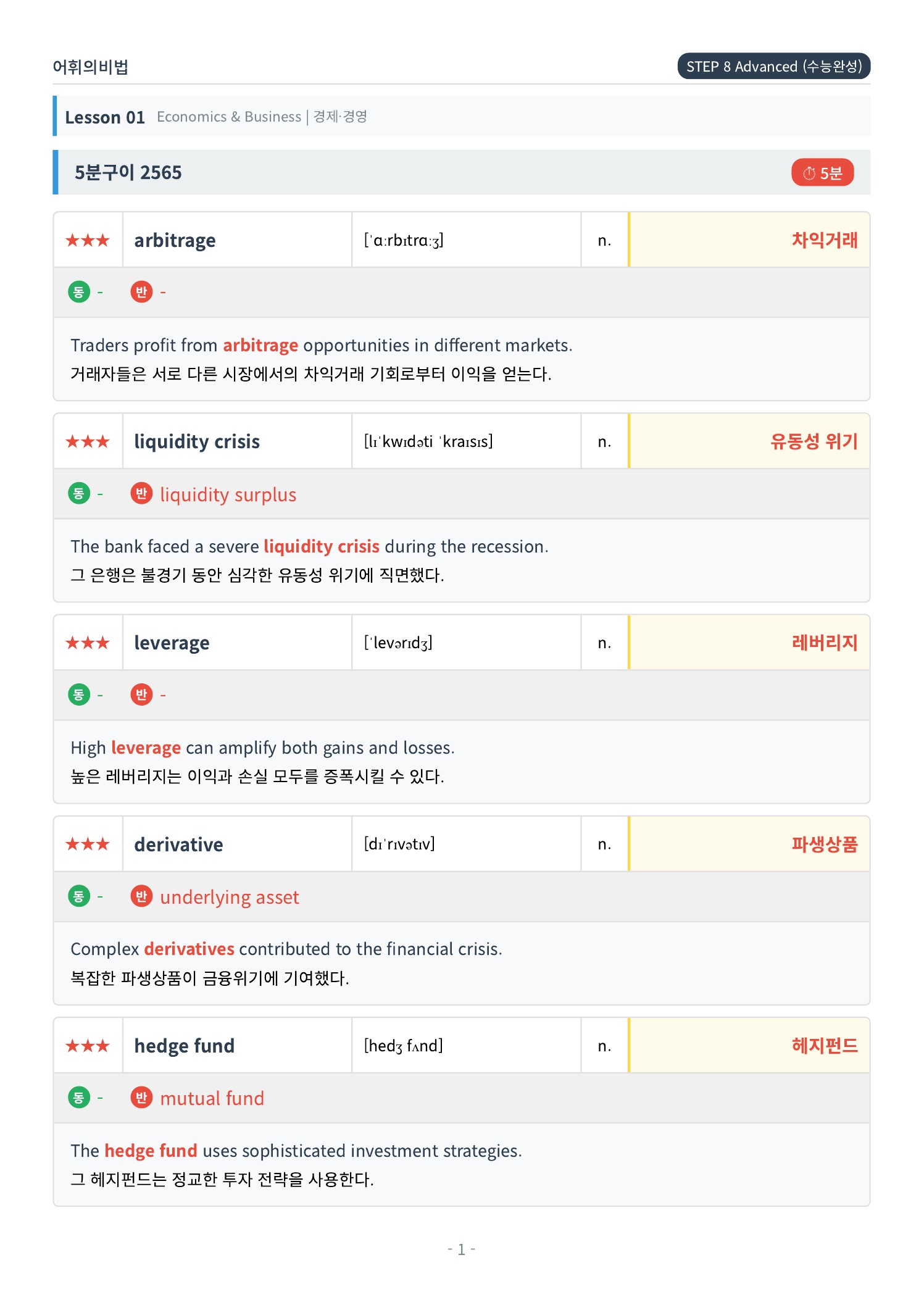Click the red 반 icon beside underlying asset
The image size is (924, 1313).
click(x=141, y=896)
